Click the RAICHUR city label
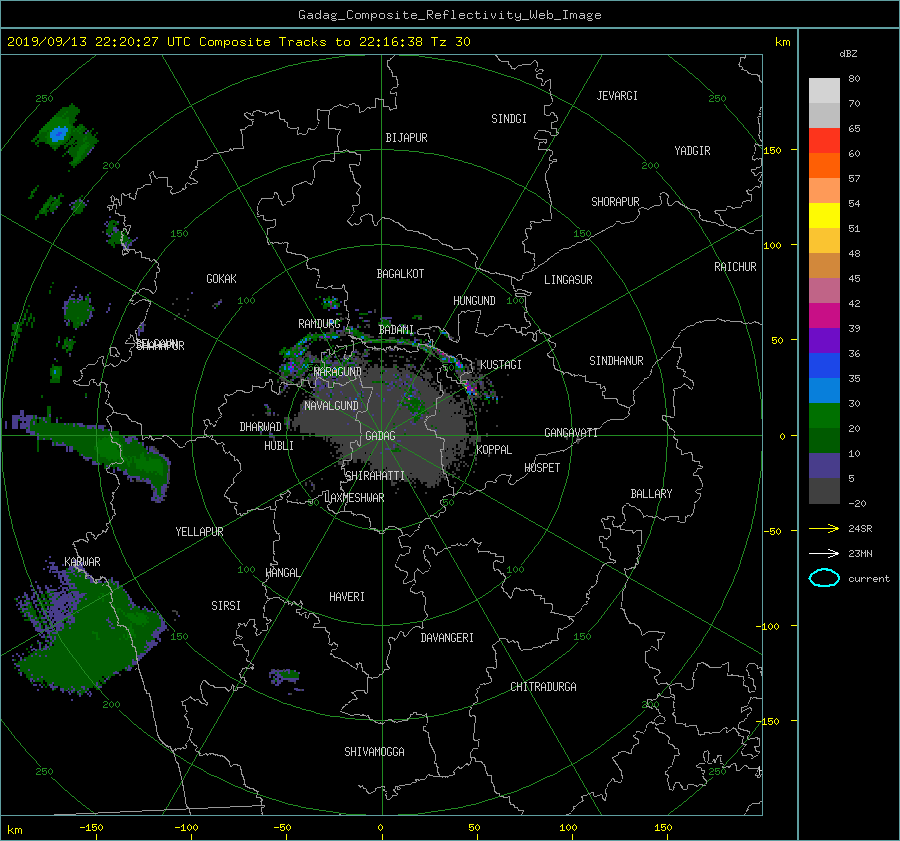Screen dimensions: 900x841 click(735, 267)
